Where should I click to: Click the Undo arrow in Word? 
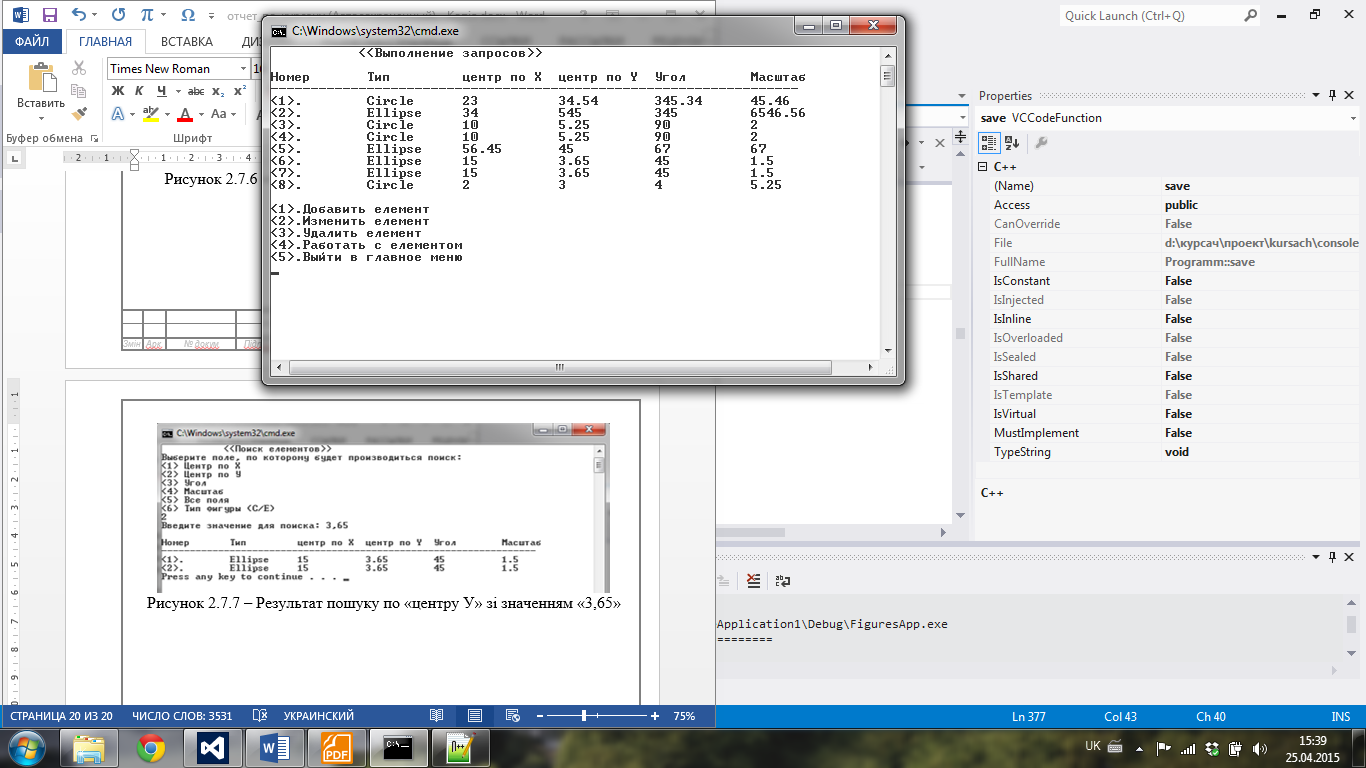coord(80,15)
